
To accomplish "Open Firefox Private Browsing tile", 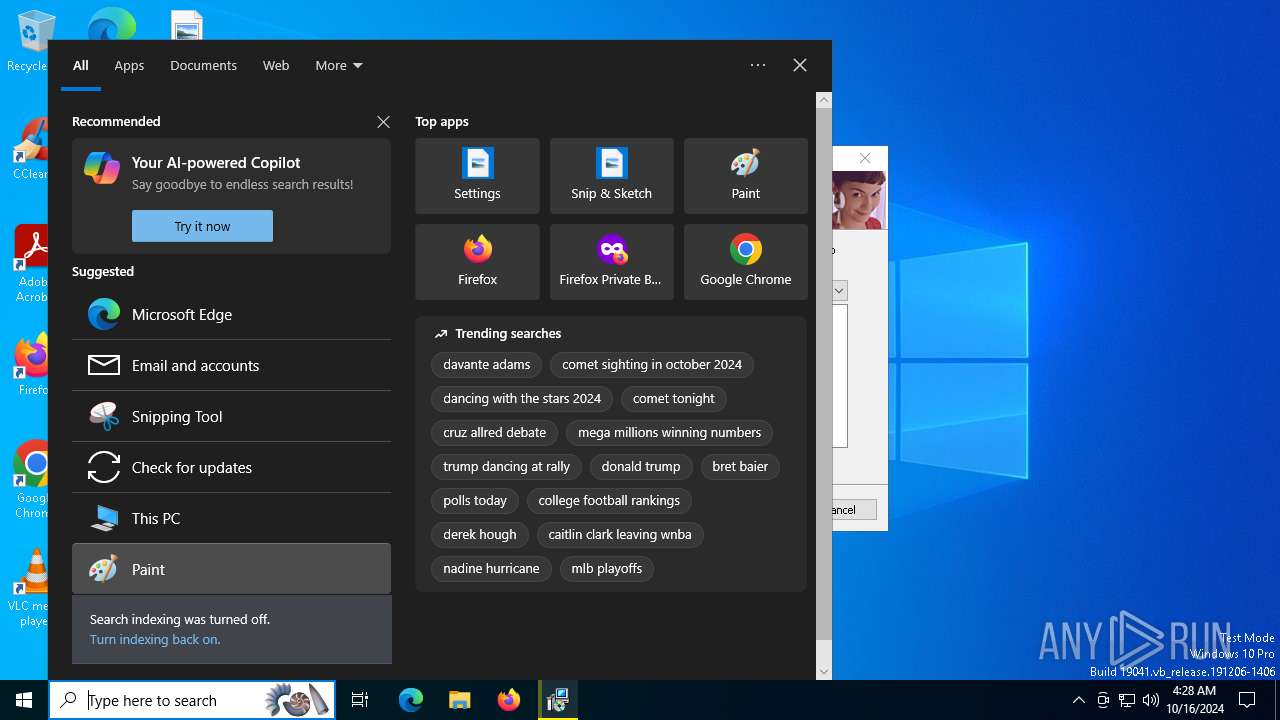I will tap(611, 262).
